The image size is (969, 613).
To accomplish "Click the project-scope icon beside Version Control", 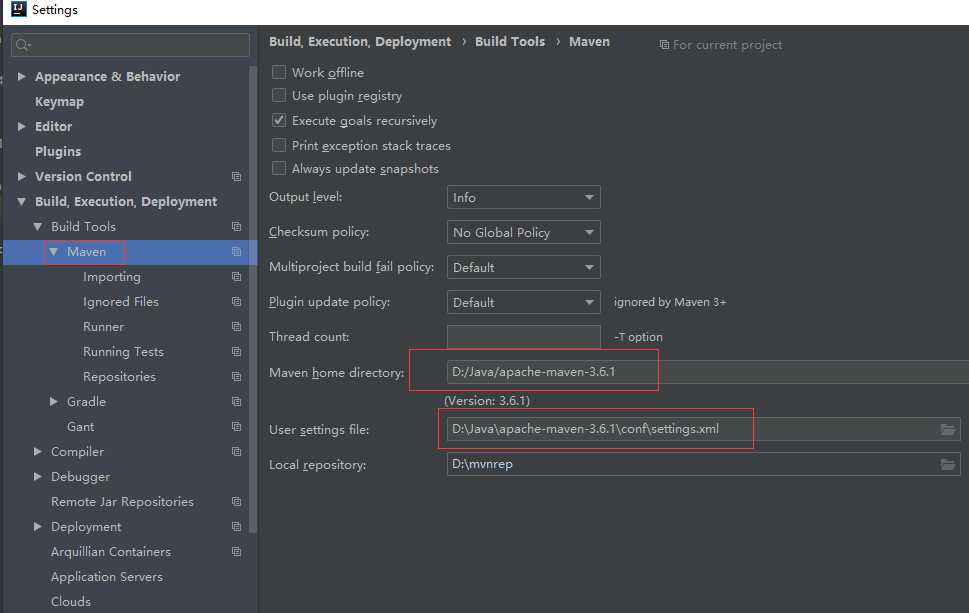I will click(x=236, y=177).
